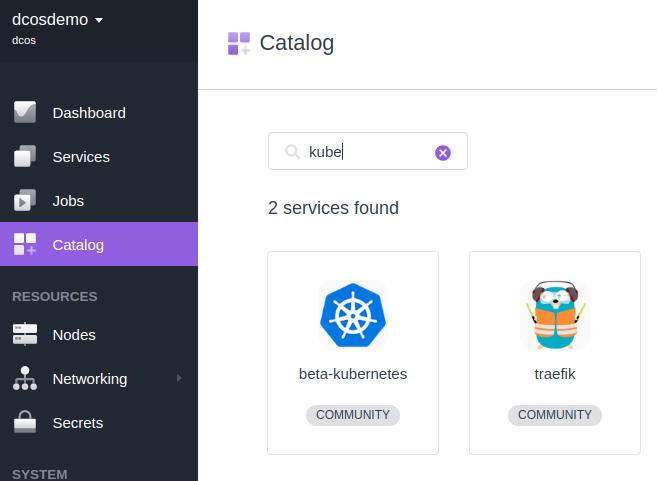Open the dcosdemo cluster dropdown
This screenshot has height=481, width=657.
point(57,20)
